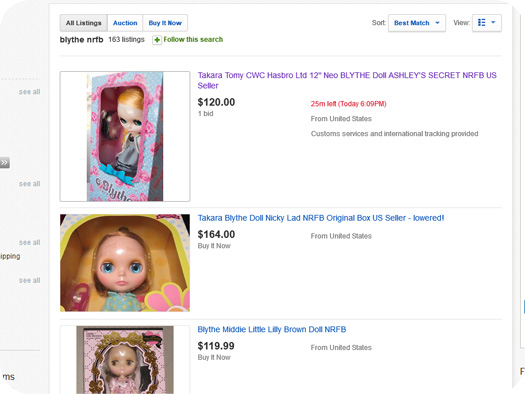Click the first see all sidebar link
The image size is (525, 394).
coord(29,92)
